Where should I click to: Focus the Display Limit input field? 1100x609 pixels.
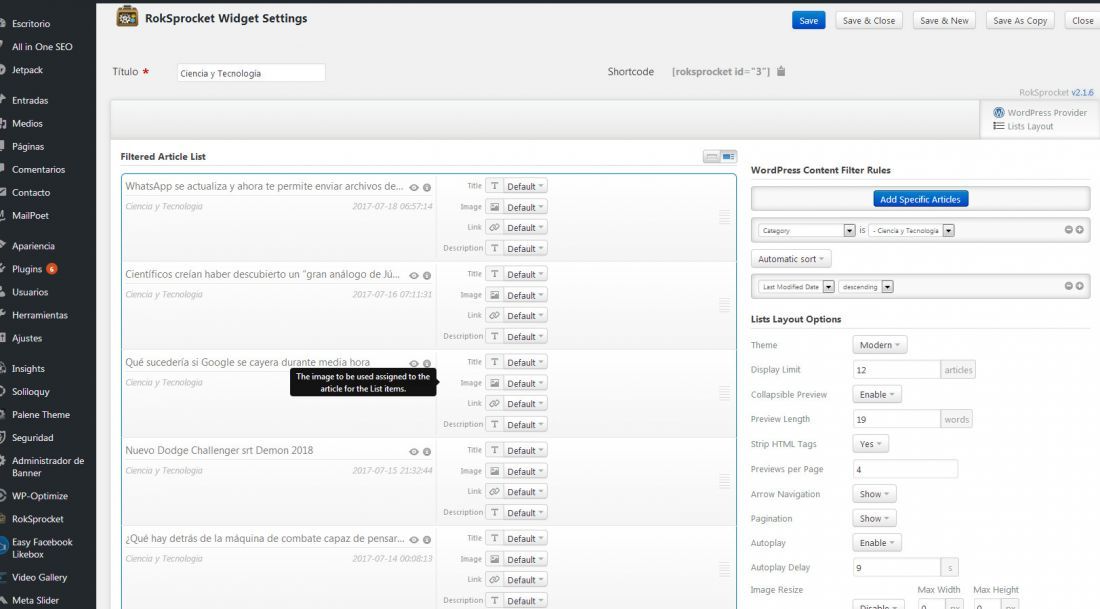point(897,370)
